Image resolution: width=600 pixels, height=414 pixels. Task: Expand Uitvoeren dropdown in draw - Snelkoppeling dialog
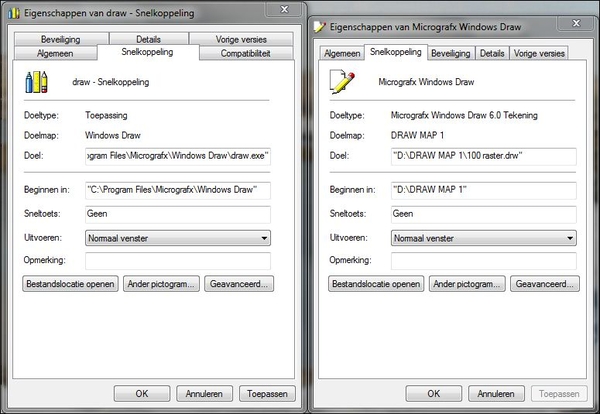pos(178,238)
